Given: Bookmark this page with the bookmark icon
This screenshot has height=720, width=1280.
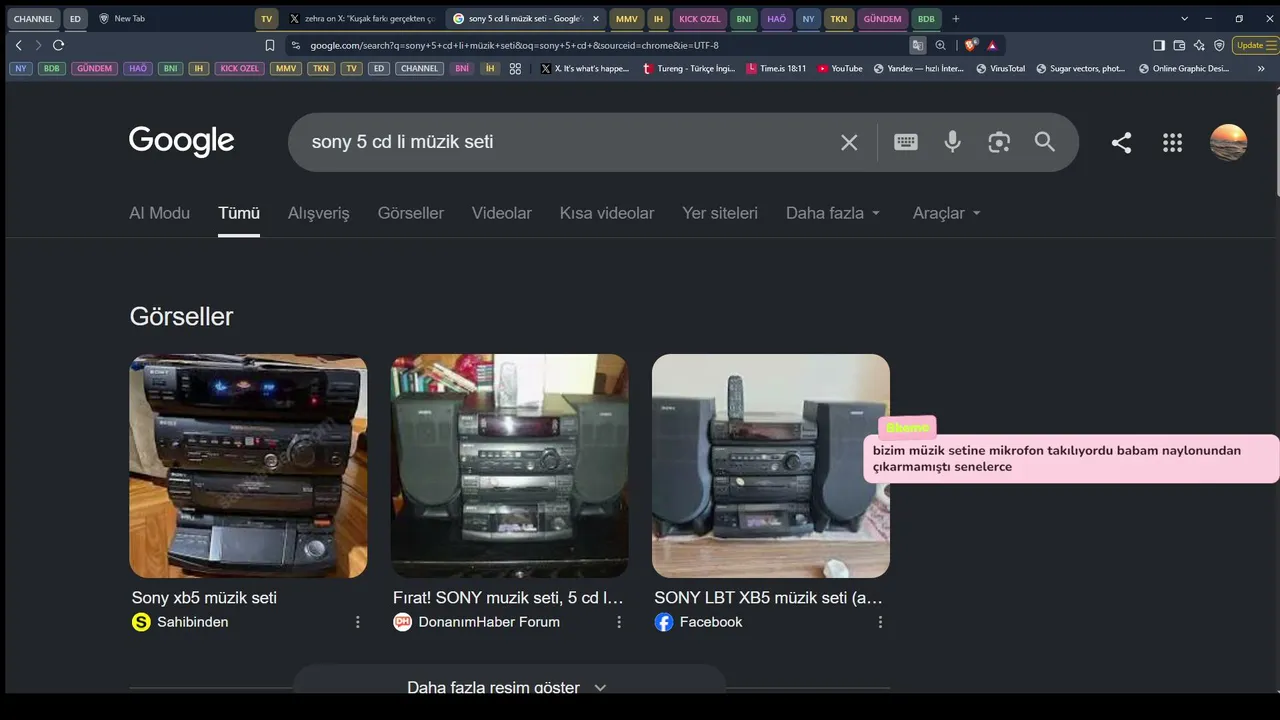Looking at the screenshot, I should (x=270, y=45).
